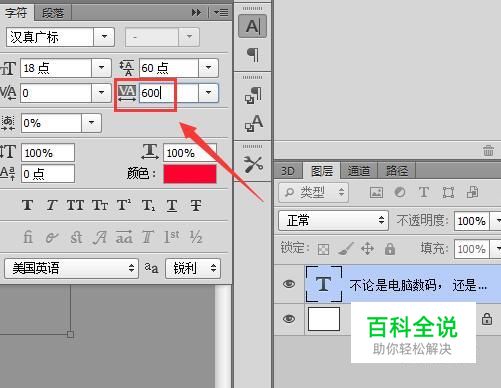Open anti-aliasing dropdown 锐利
501x388 pixels.
click(193, 268)
